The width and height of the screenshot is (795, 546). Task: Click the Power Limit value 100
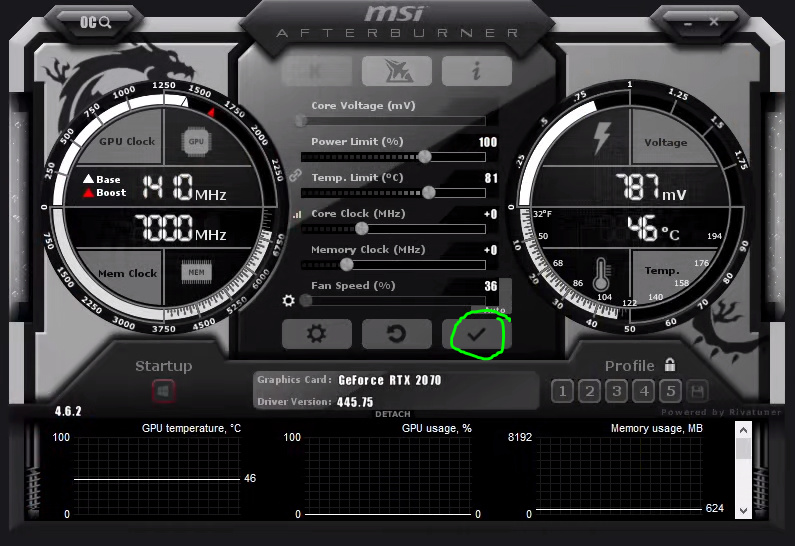[x=488, y=142]
